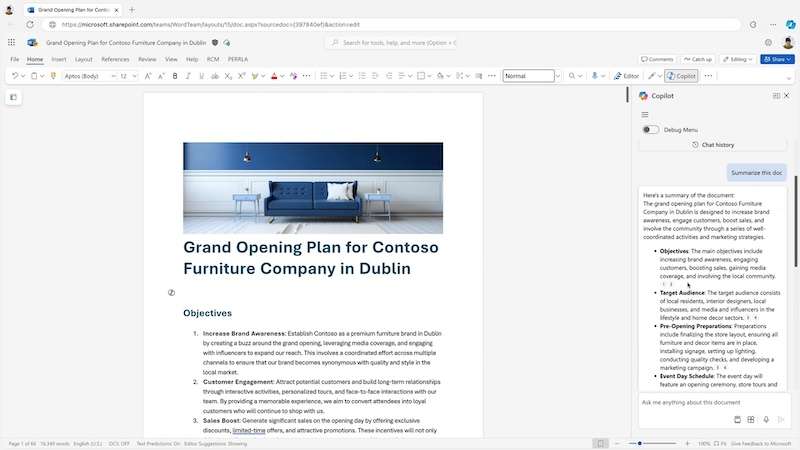Click the Catch up button

point(697,59)
